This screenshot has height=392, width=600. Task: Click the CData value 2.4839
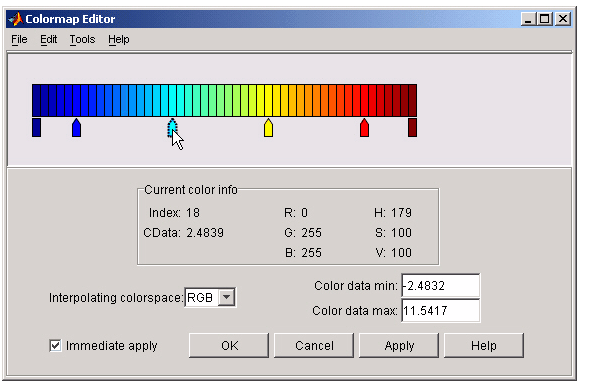[205, 233]
